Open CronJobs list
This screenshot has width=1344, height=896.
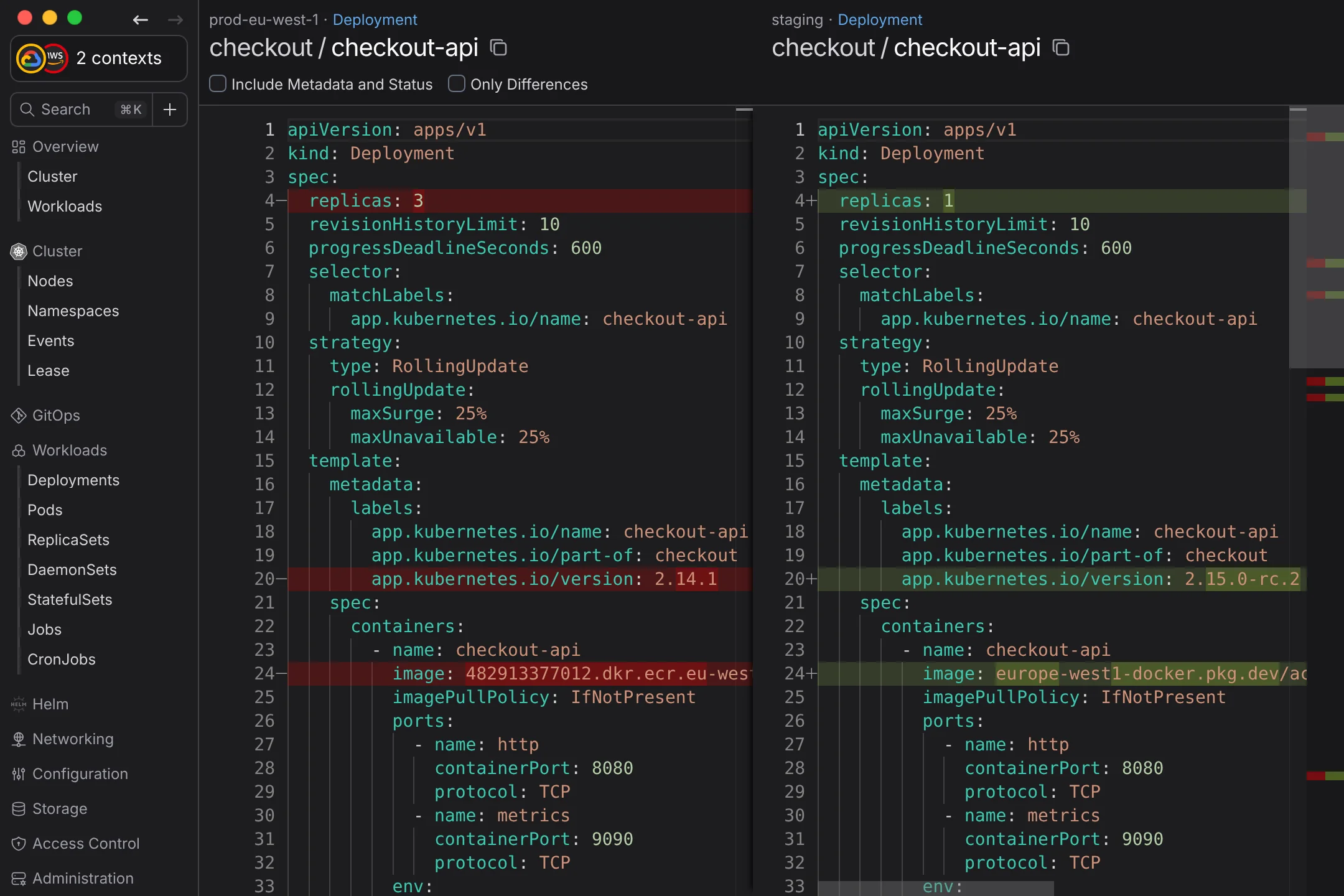tap(62, 660)
